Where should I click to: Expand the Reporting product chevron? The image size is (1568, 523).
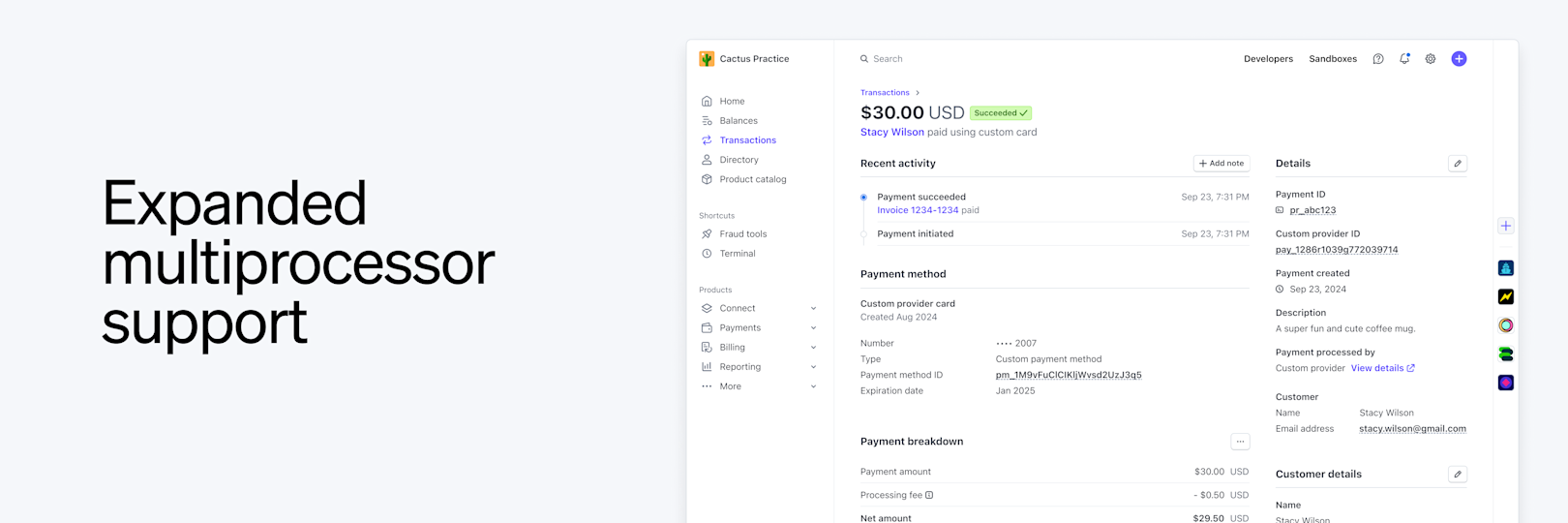coord(813,367)
